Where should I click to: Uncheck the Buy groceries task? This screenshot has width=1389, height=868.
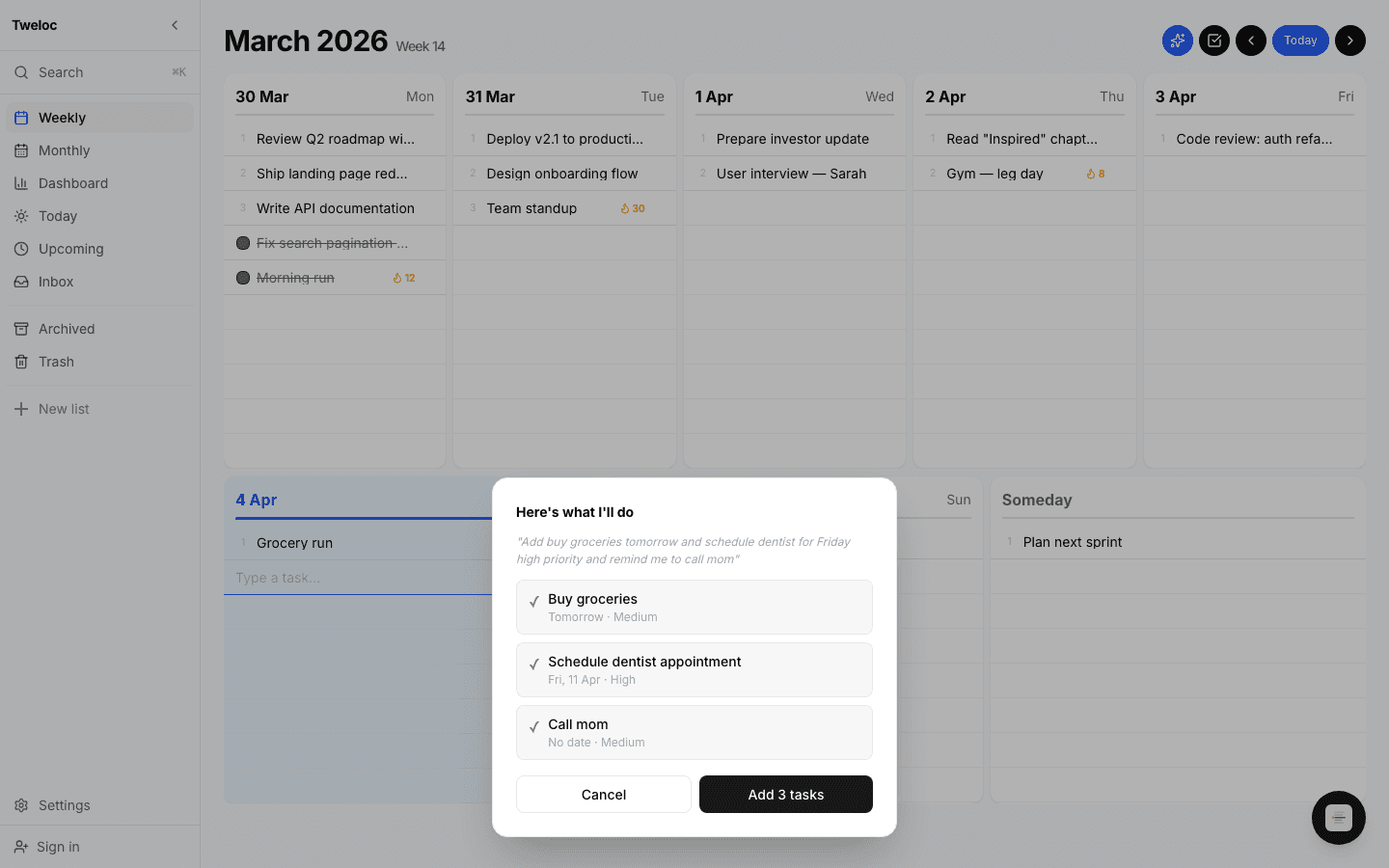(x=534, y=601)
